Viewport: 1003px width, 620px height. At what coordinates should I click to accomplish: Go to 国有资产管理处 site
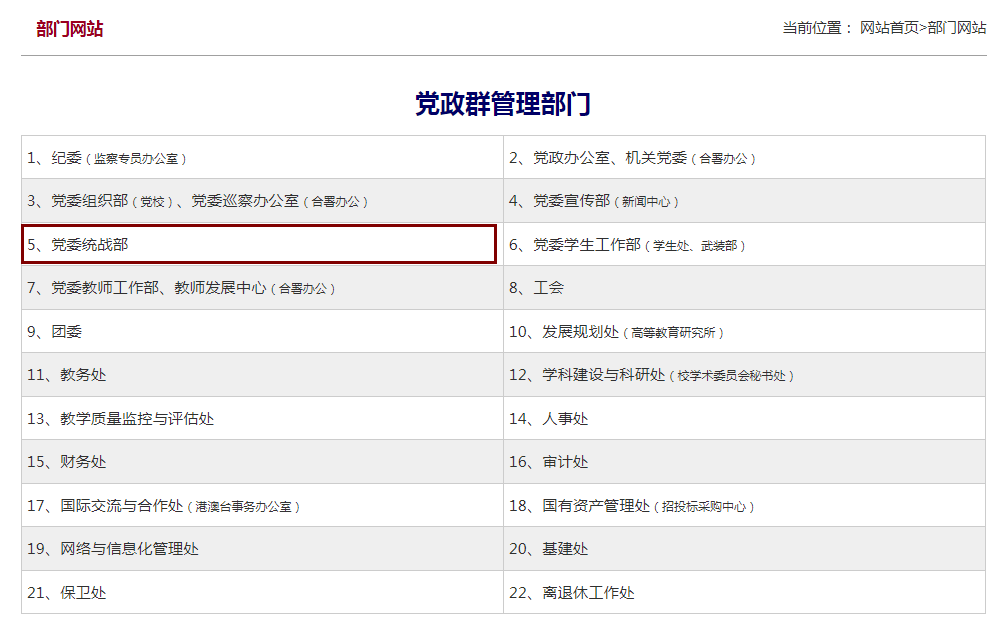(596, 506)
